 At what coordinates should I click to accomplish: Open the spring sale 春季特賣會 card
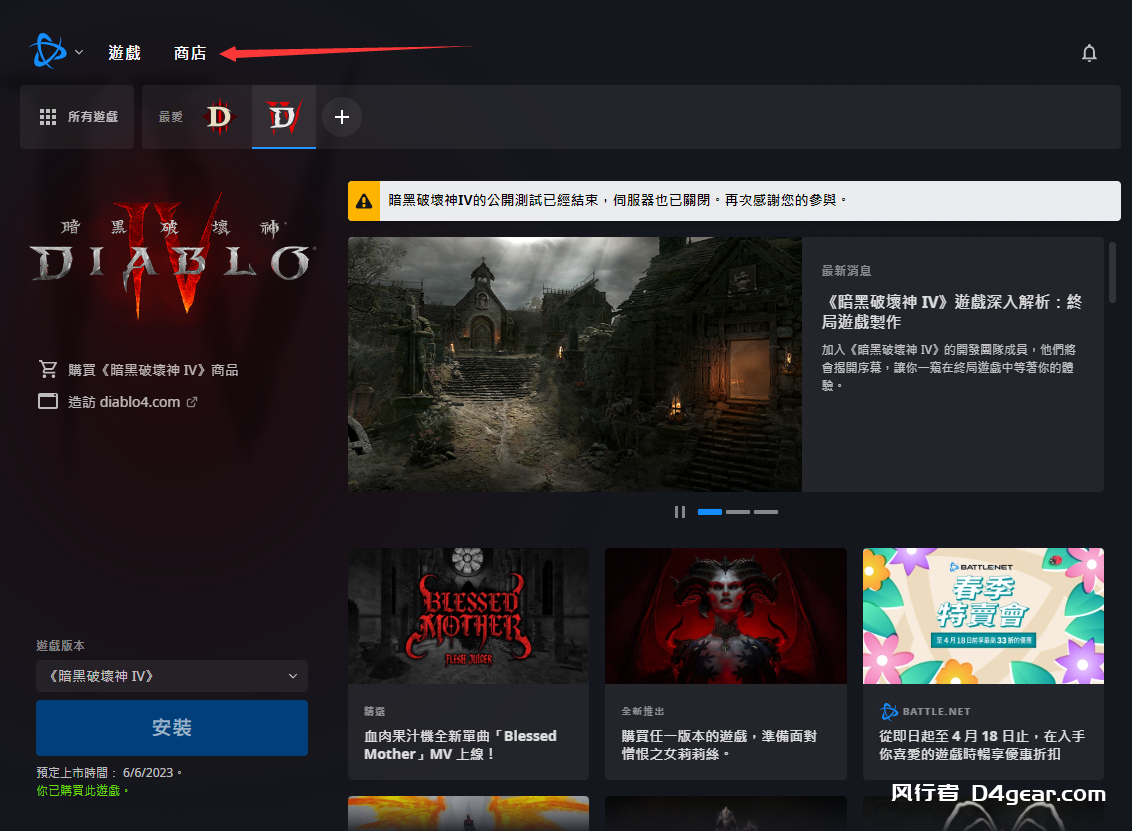(983, 663)
